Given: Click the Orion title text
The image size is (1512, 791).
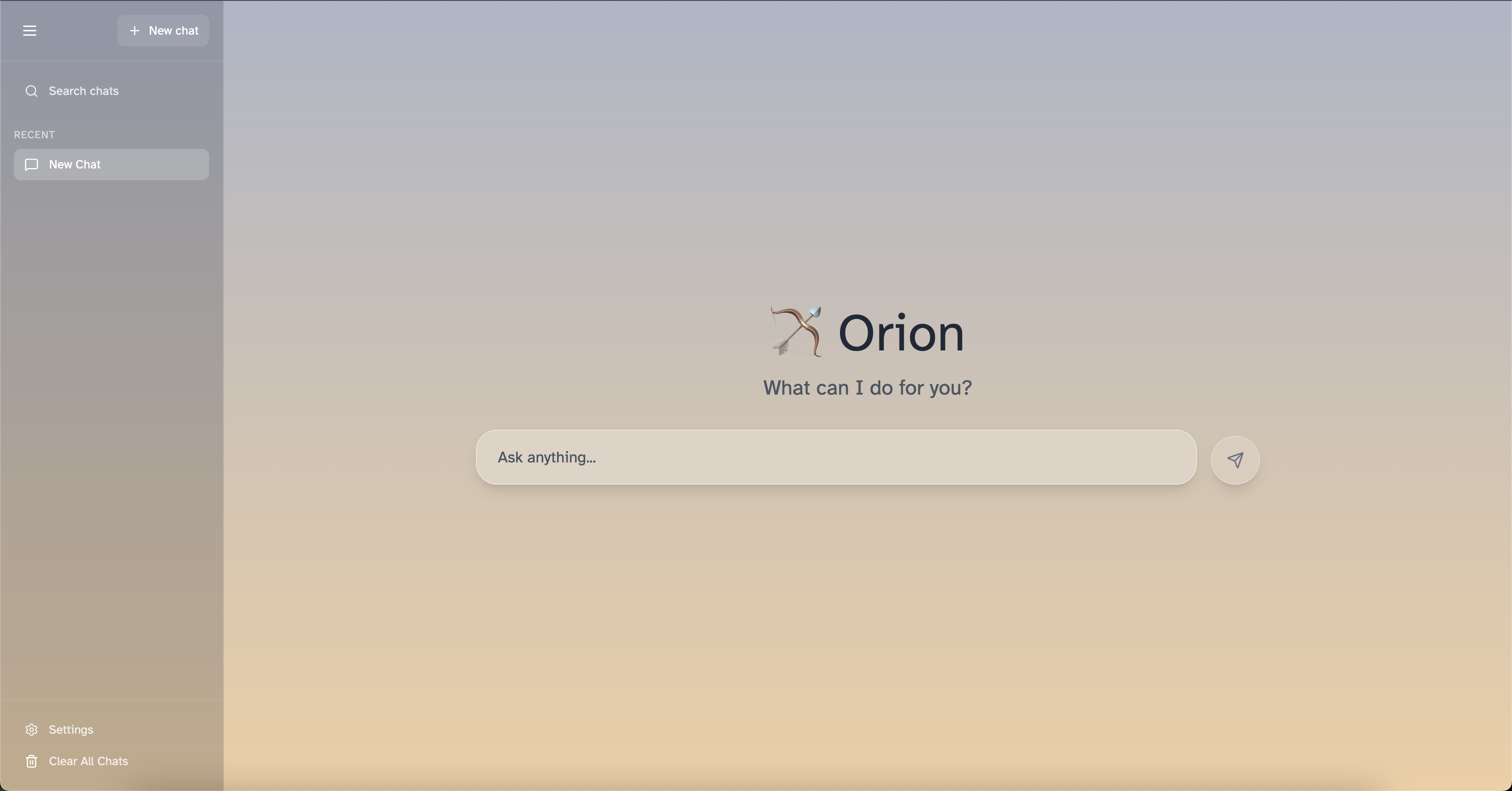Looking at the screenshot, I should pos(901,333).
